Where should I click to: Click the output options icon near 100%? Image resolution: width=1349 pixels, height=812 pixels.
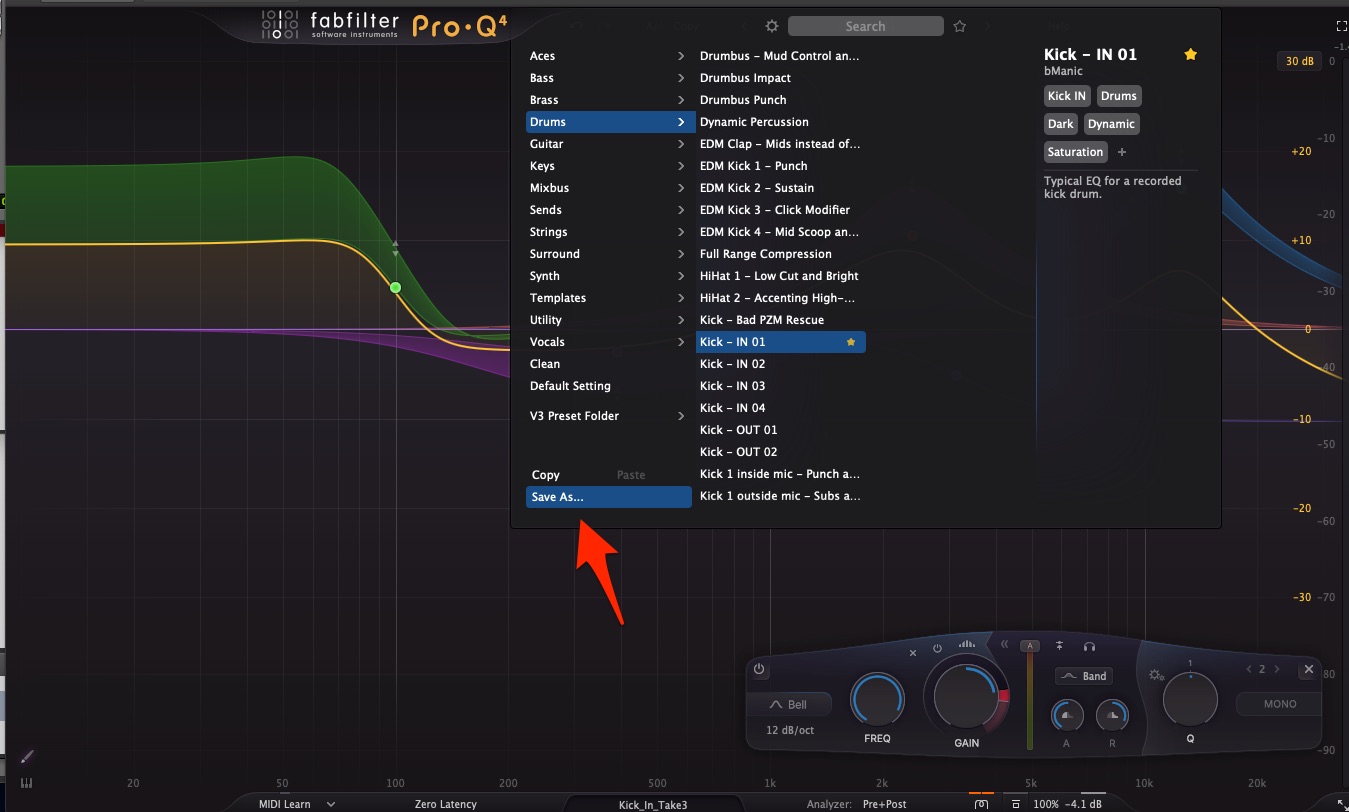tap(1016, 804)
